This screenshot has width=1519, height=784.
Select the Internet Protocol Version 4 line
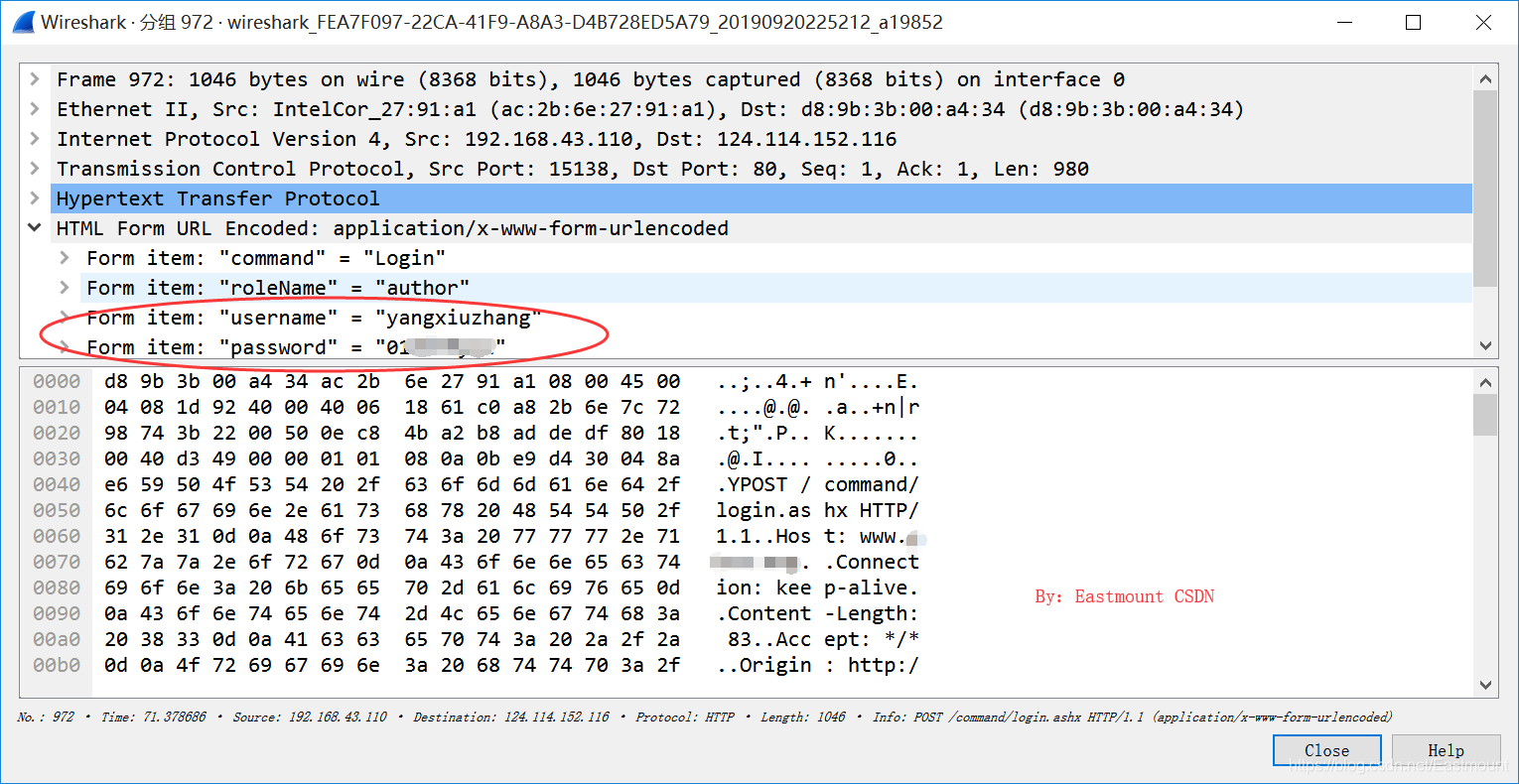761,139
